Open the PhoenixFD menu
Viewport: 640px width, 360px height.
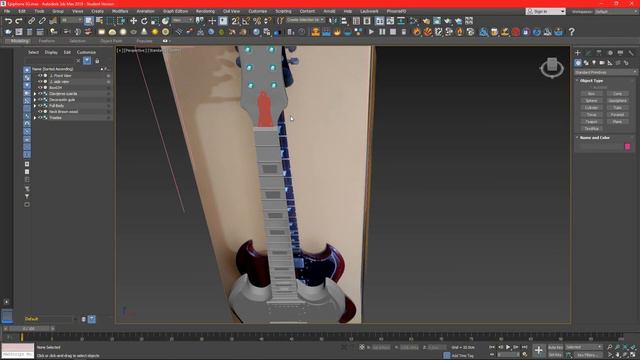point(396,11)
